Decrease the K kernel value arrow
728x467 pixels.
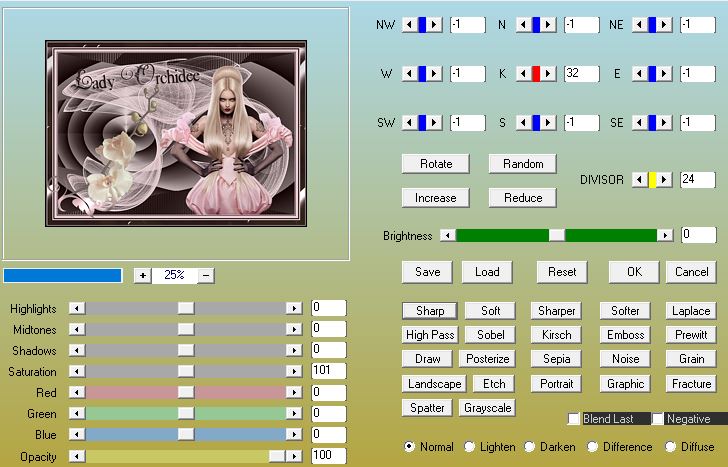[x=523, y=73]
